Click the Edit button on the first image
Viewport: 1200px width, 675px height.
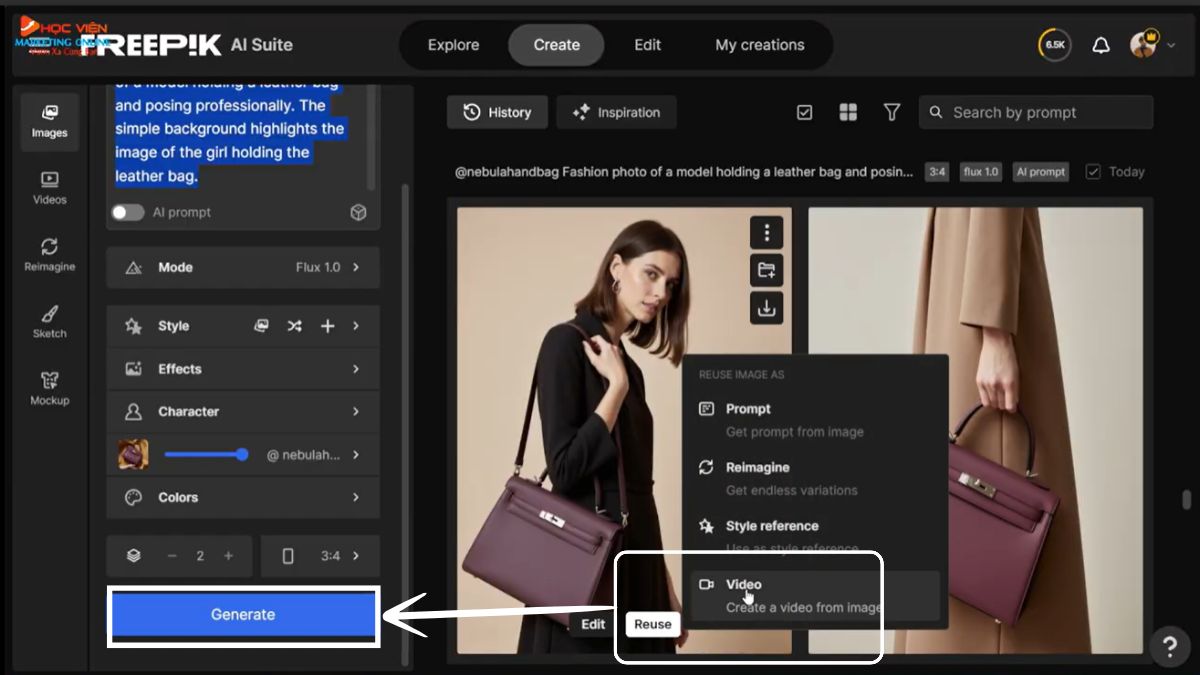593,624
